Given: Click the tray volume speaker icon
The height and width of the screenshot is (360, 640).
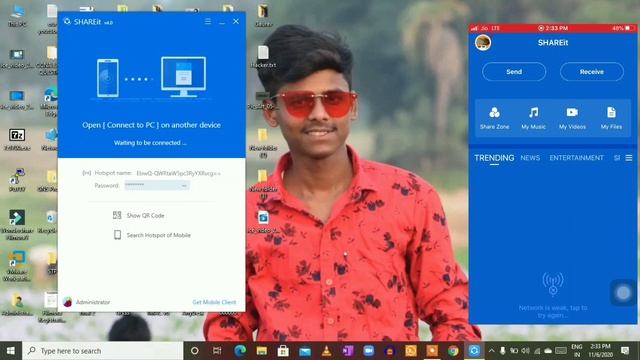Looking at the screenshot, I should pos(525,351).
